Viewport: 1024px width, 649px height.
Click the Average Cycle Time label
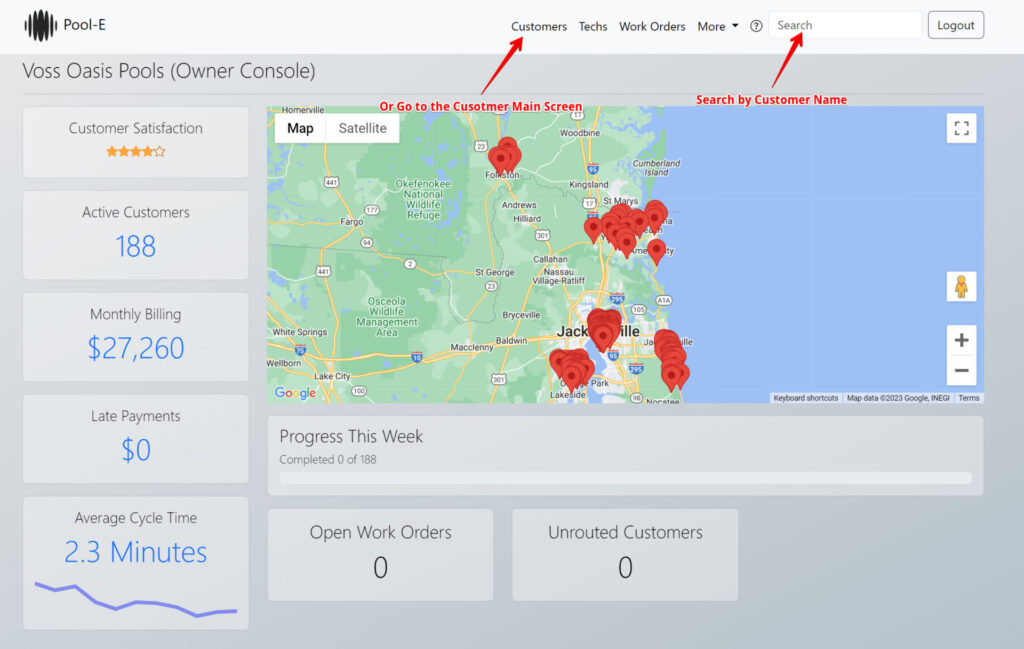[x=136, y=518]
